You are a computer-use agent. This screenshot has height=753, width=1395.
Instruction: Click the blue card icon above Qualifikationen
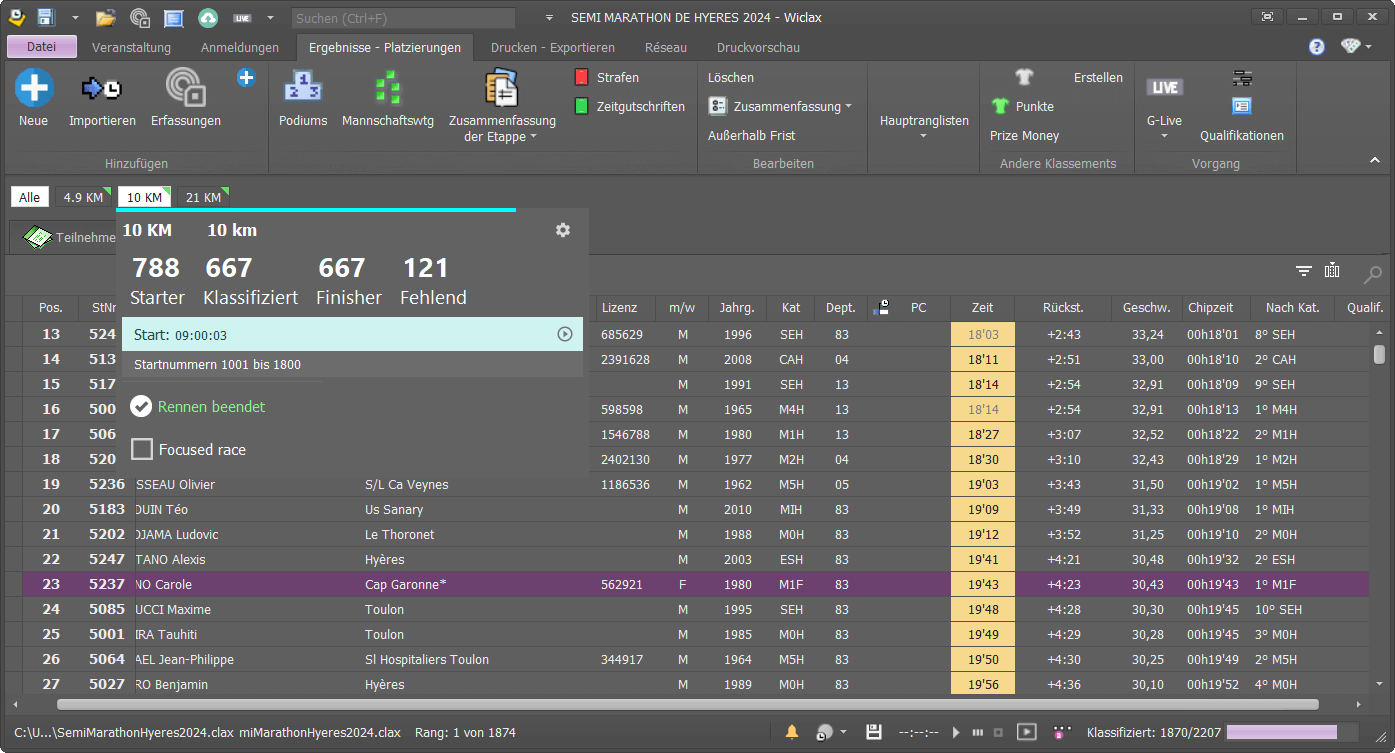coord(1242,106)
